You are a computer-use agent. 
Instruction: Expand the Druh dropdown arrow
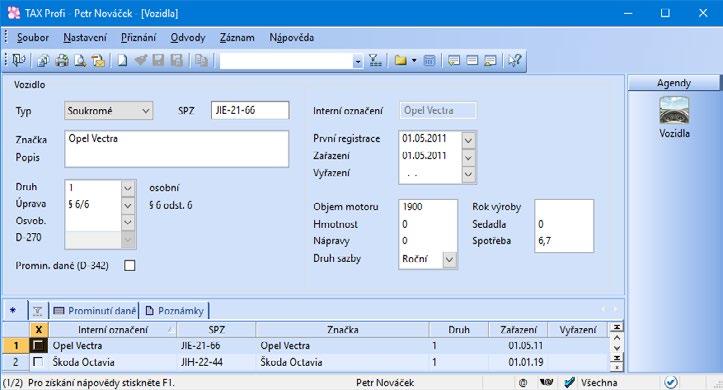[x=128, y=188]
